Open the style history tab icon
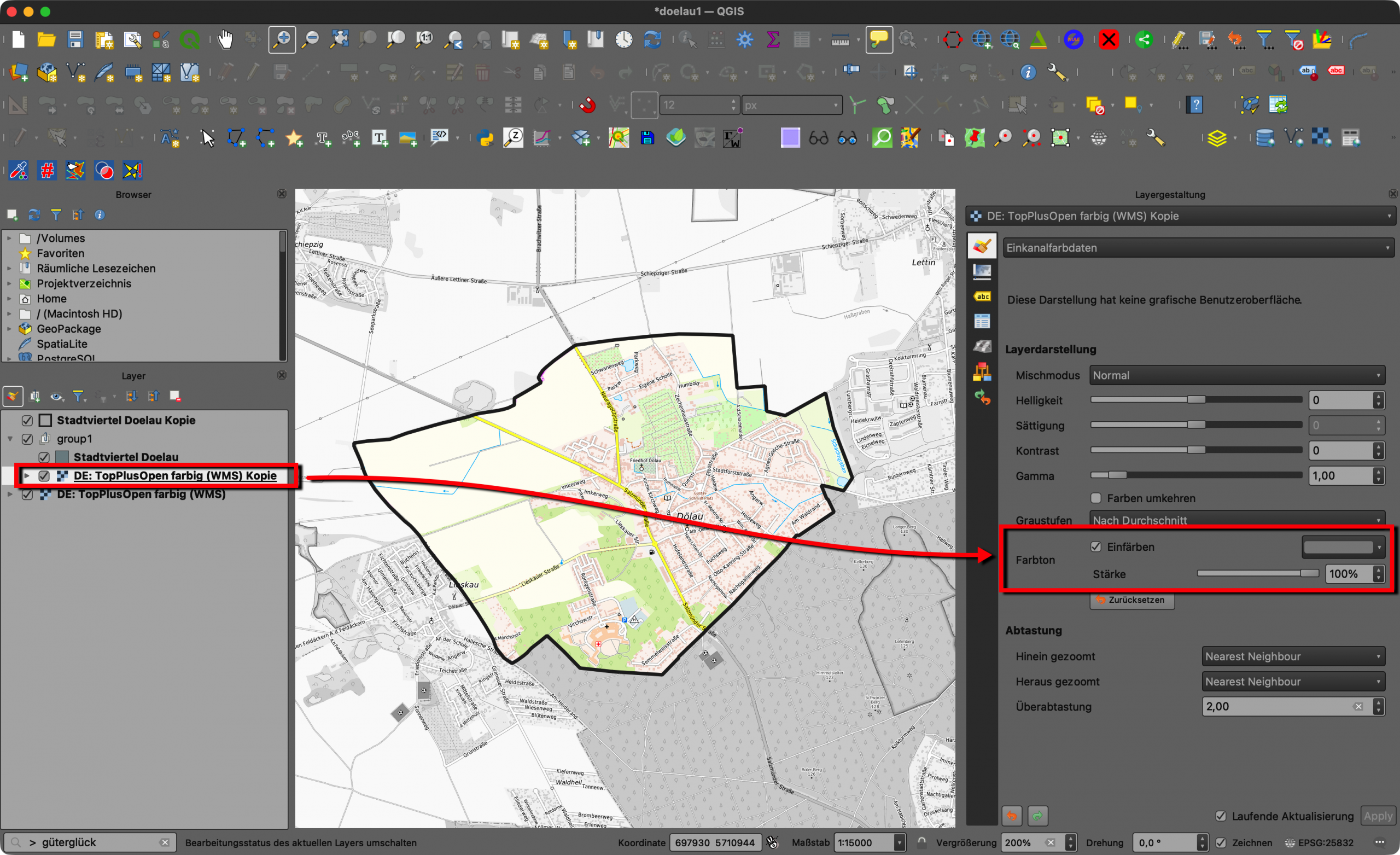 (982, 397)
